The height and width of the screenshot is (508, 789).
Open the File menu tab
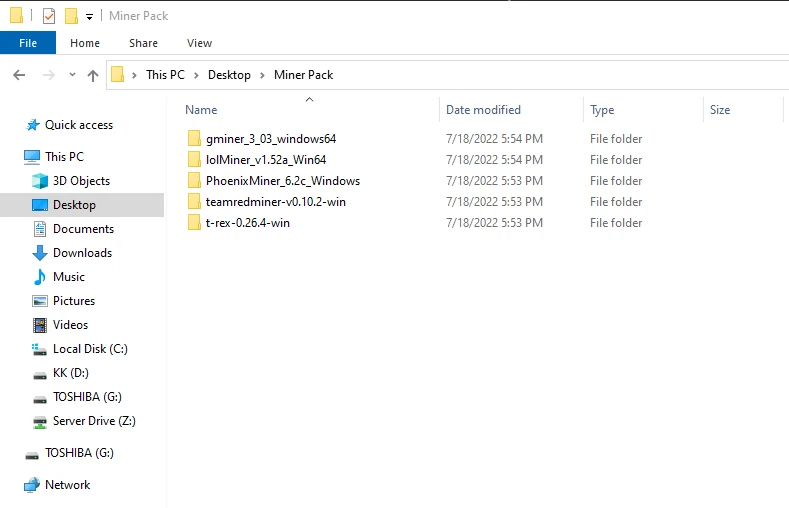coord(28,43)
